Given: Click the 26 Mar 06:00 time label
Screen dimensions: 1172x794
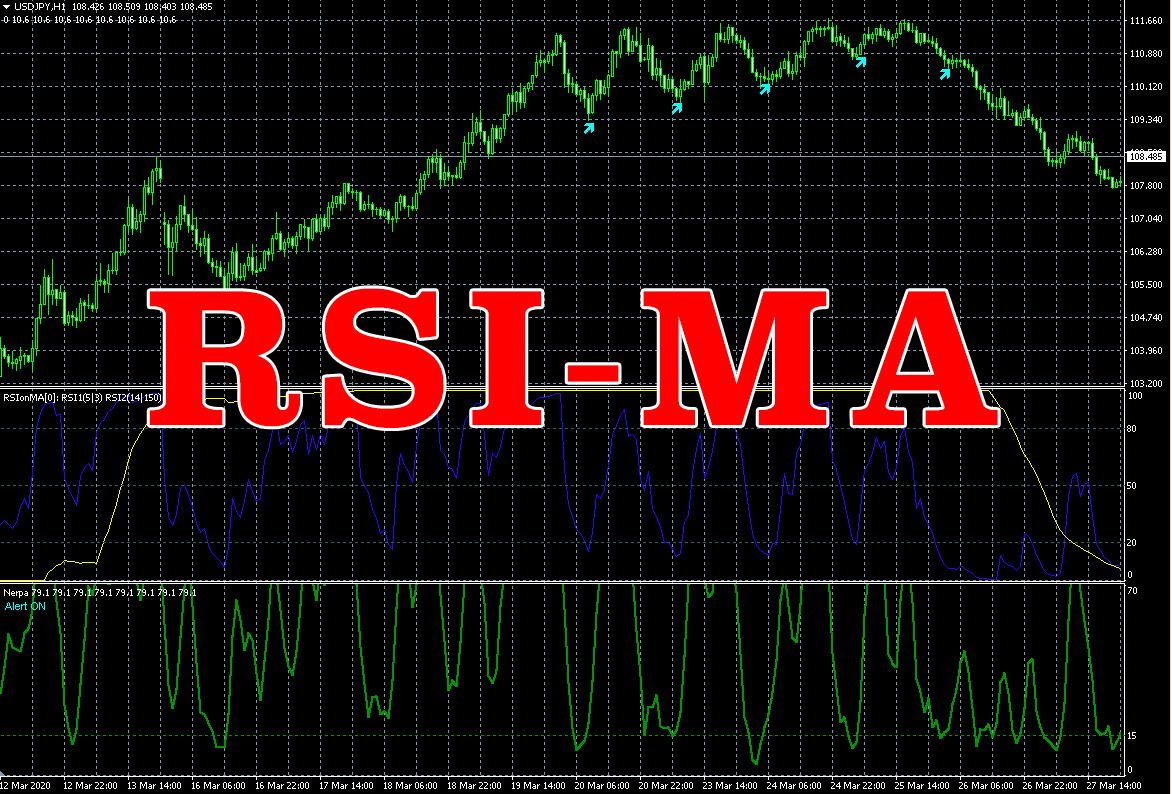Looking at the screenshot, I should [x=986, y=785].
